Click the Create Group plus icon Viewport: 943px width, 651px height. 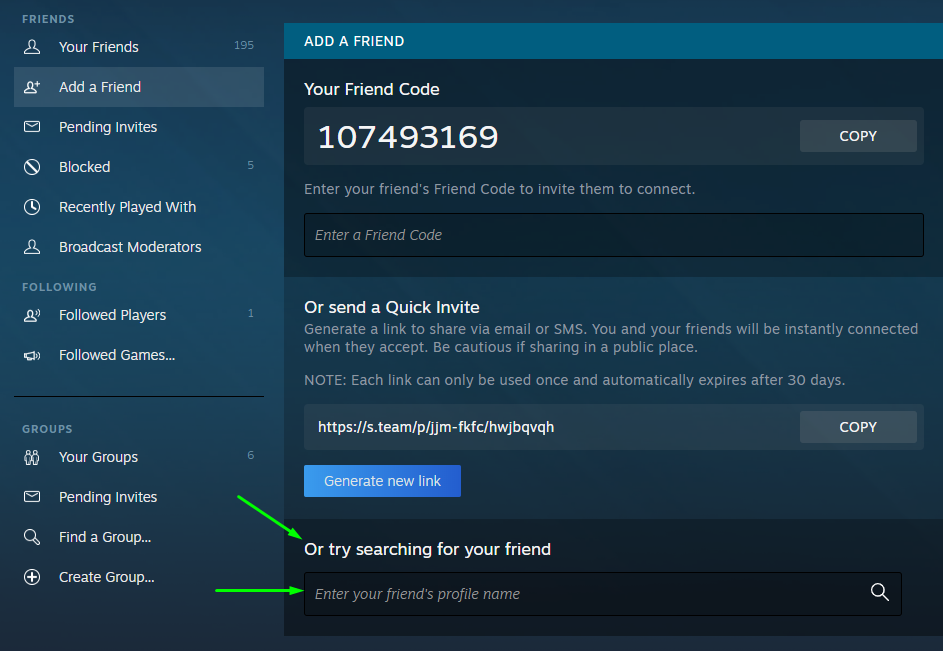click(32, 577)
